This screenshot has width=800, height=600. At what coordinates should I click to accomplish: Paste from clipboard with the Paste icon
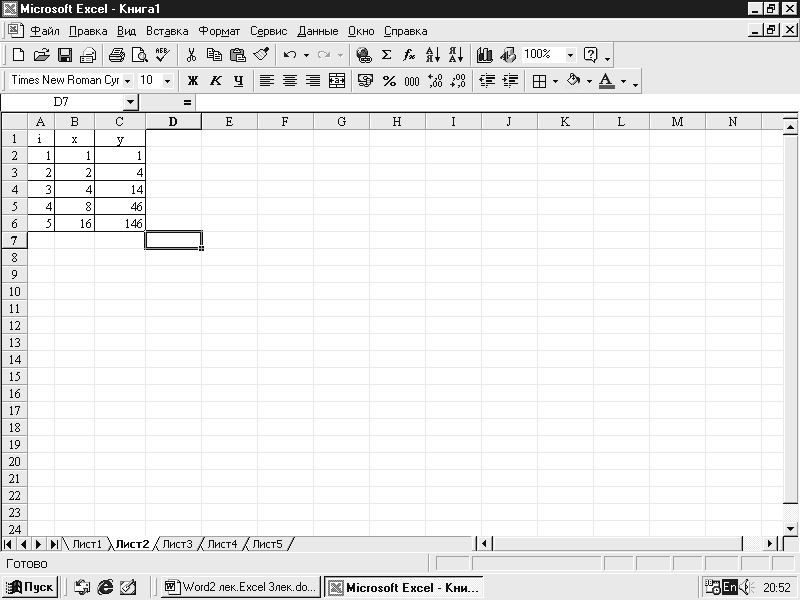coord(238,55)
